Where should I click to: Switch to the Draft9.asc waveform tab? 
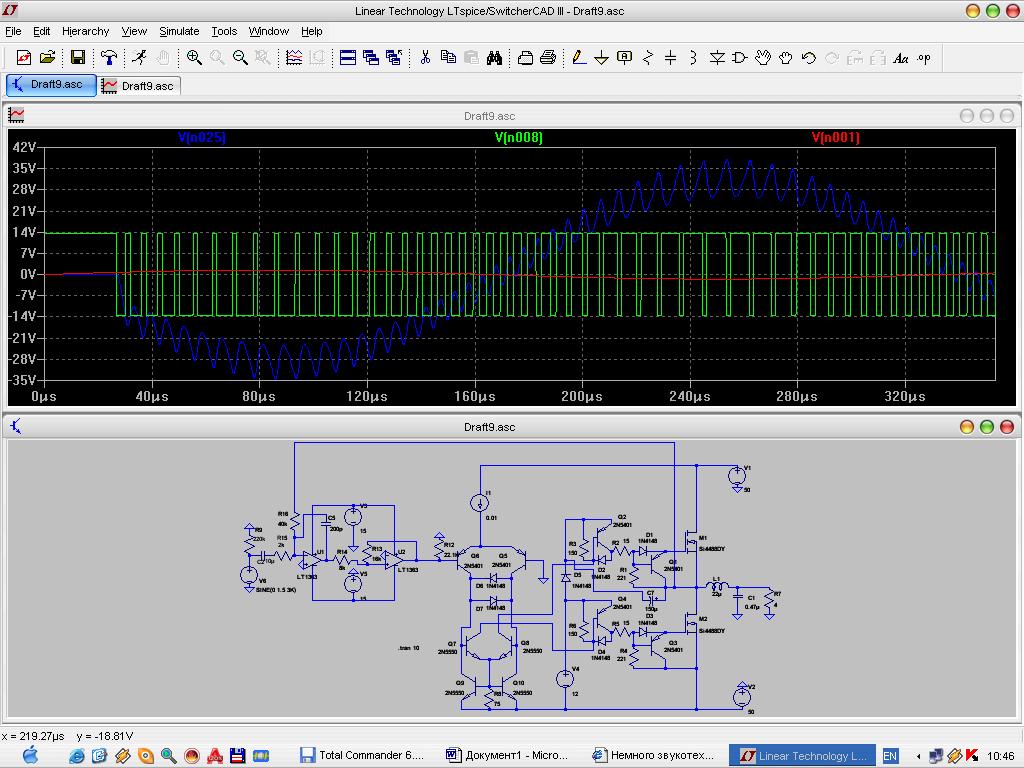[139, 86]
